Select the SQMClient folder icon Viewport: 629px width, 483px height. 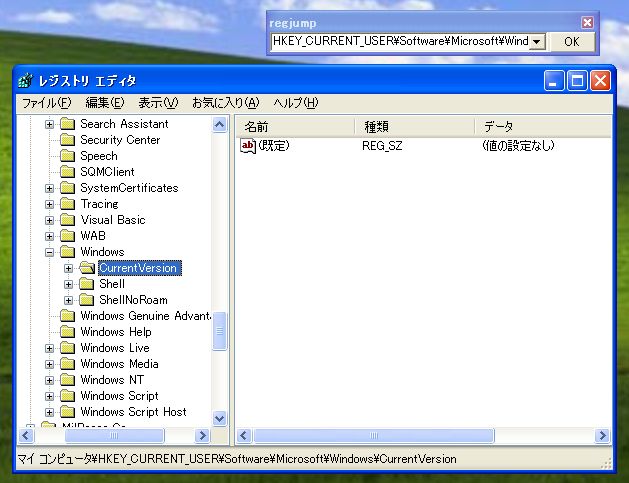point(67,172)
